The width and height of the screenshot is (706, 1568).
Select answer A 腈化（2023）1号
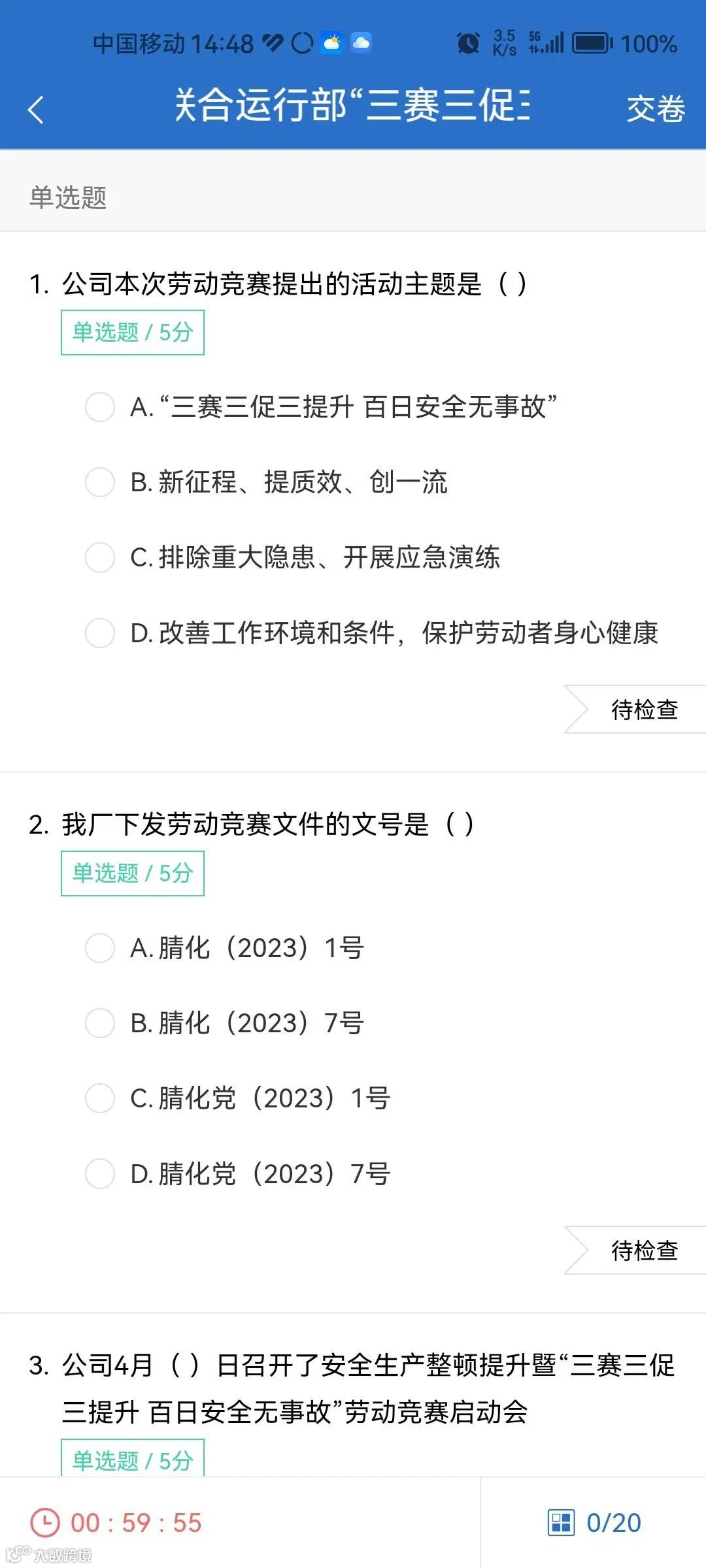tap(225, 947)
